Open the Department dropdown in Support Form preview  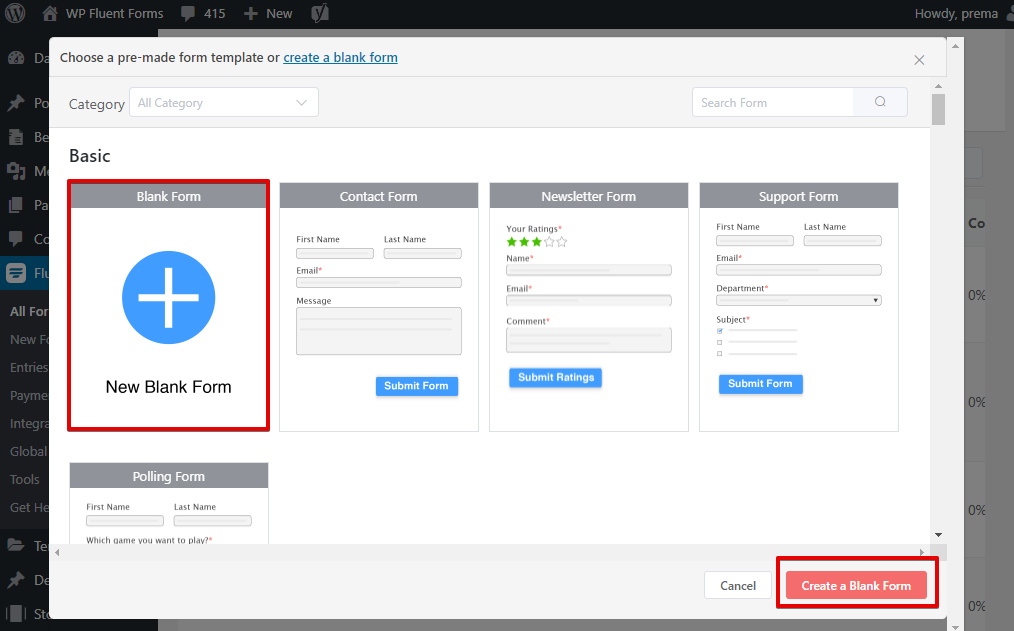pyautogui.click(x=799, y=300)
